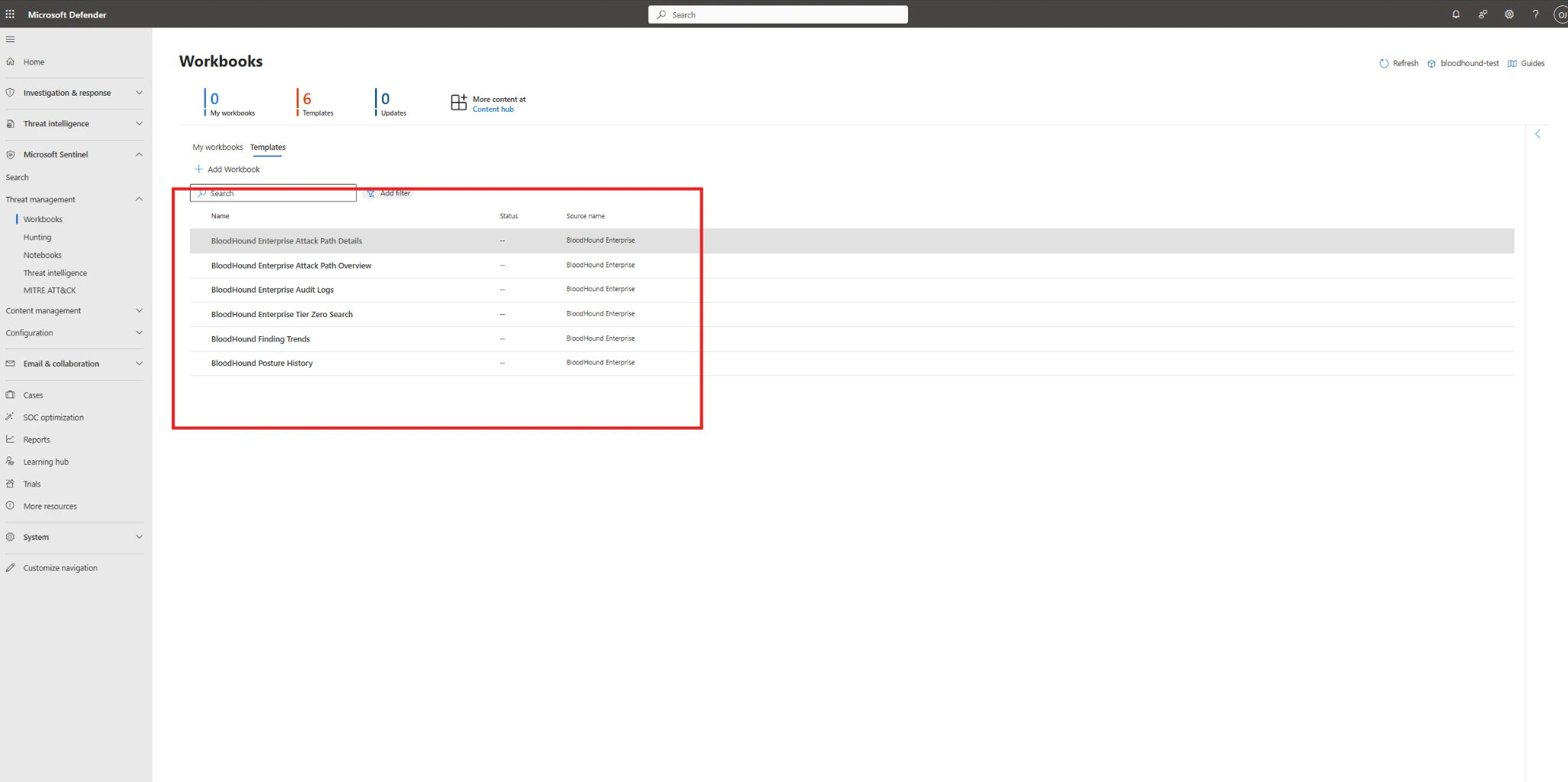Viewport: 1568px width, 782px height.
Task: Click the Home icon in sidebar
Action: point(10,62)
